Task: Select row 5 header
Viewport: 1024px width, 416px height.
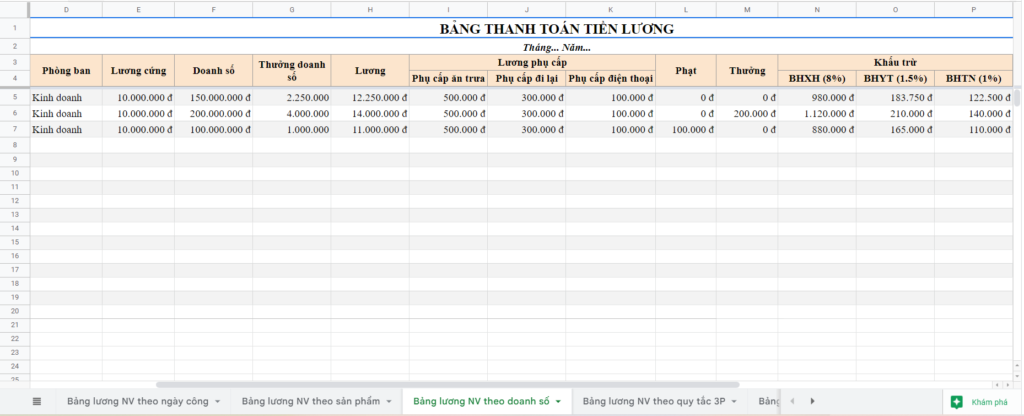Action: (15, 97)
